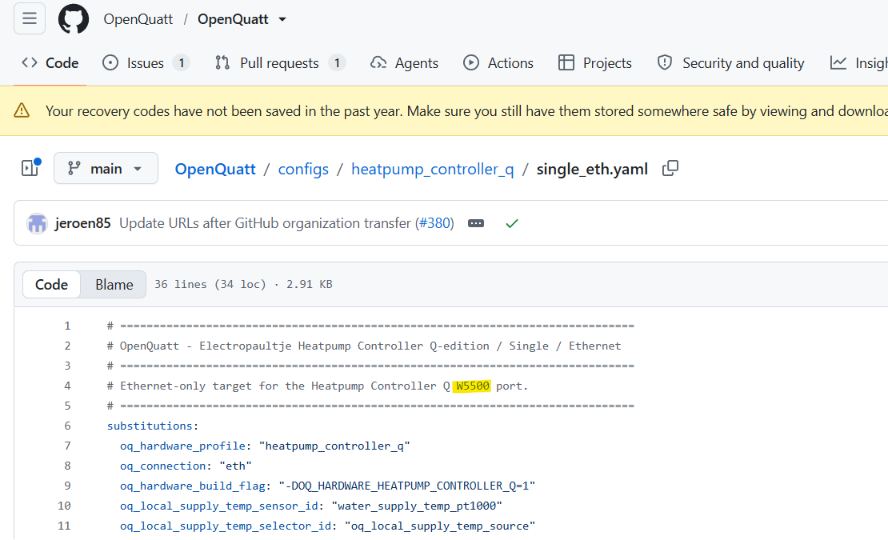Expand commit message details ellipsis
888x540 pixels.
[x=476, y=223]
